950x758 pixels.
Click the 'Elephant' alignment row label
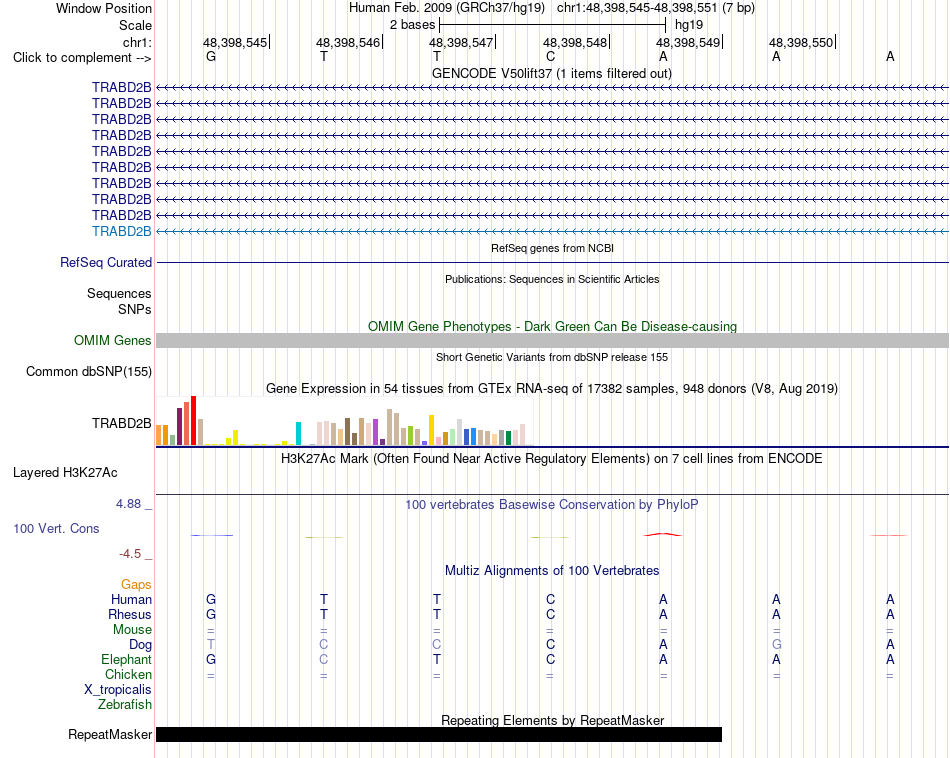(126, 660)
